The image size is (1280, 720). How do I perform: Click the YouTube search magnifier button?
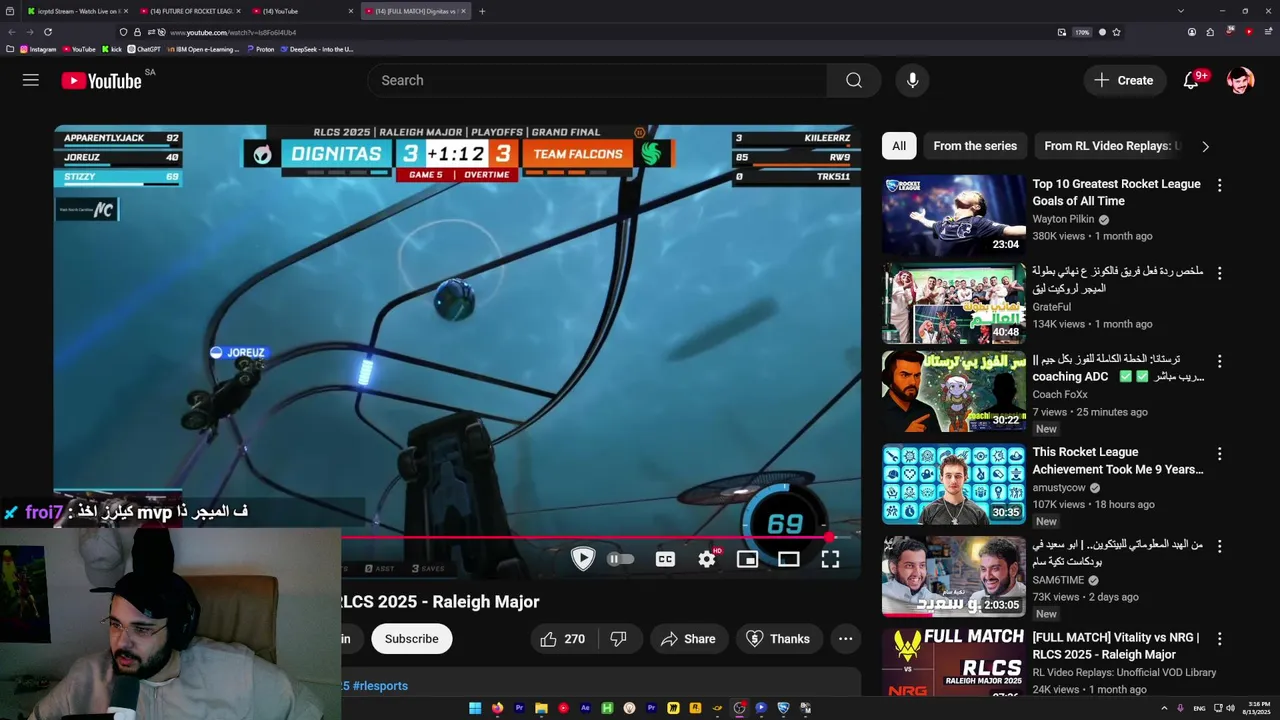(853, 80)
